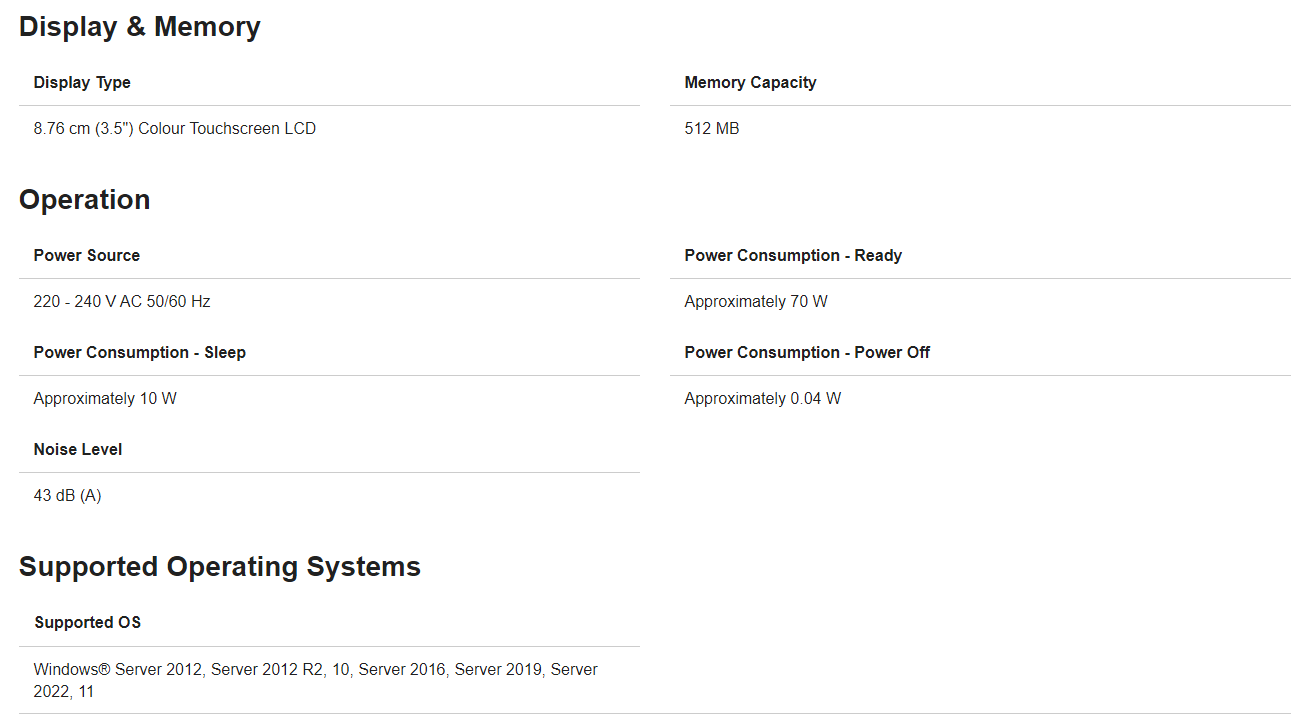Click the Power Consumption - Sleep label

139,352
